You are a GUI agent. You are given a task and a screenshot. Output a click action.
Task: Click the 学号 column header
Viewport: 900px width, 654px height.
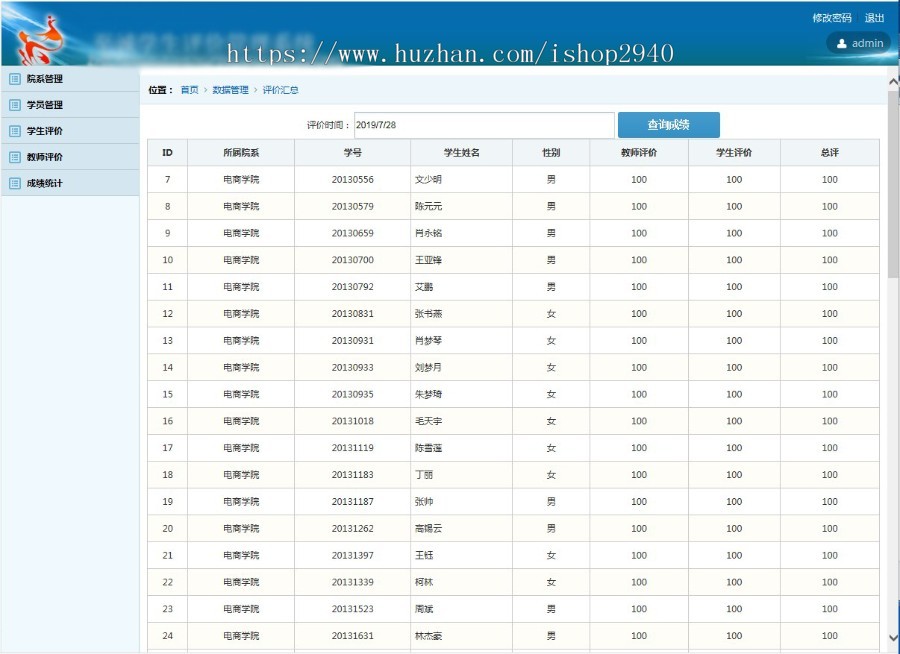click(x=350, y=151)
